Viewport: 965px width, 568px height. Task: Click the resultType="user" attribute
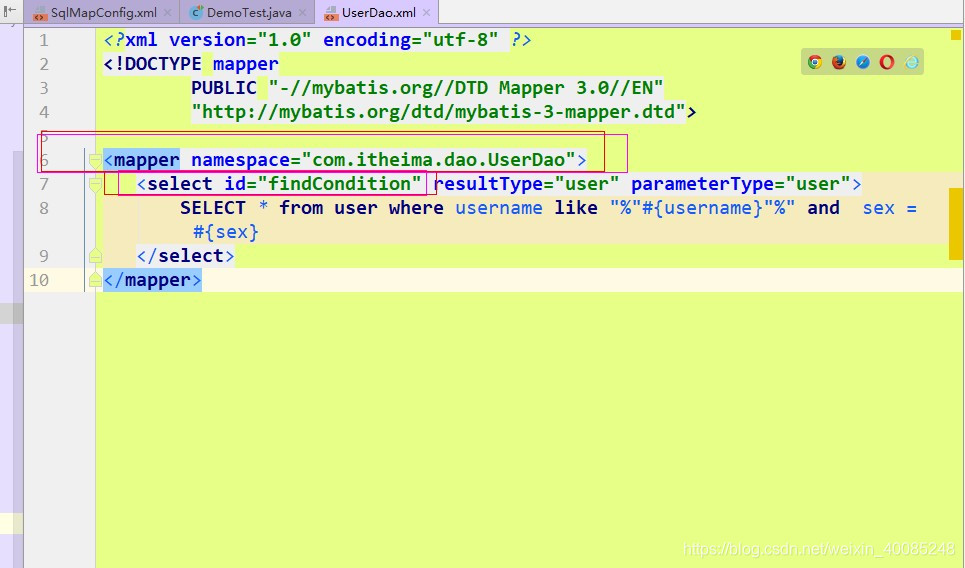(526, 184)
